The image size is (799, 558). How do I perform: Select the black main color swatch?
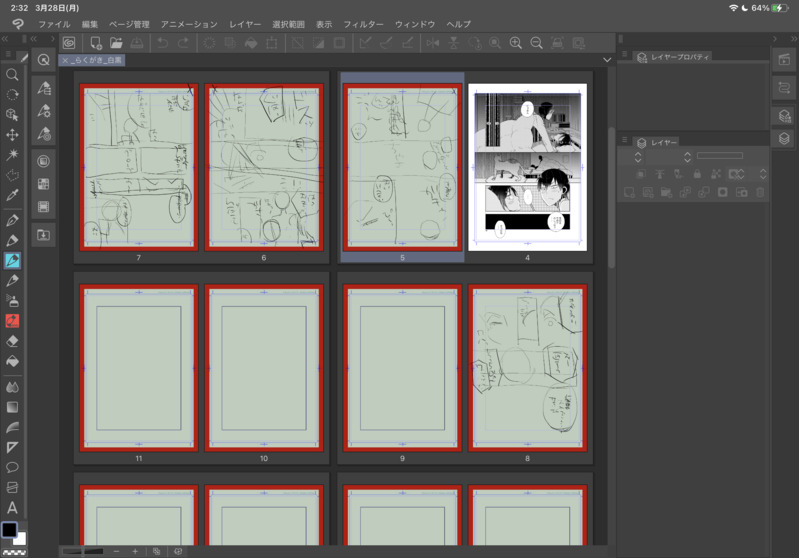pyautogui.click(x=9, y=530)
